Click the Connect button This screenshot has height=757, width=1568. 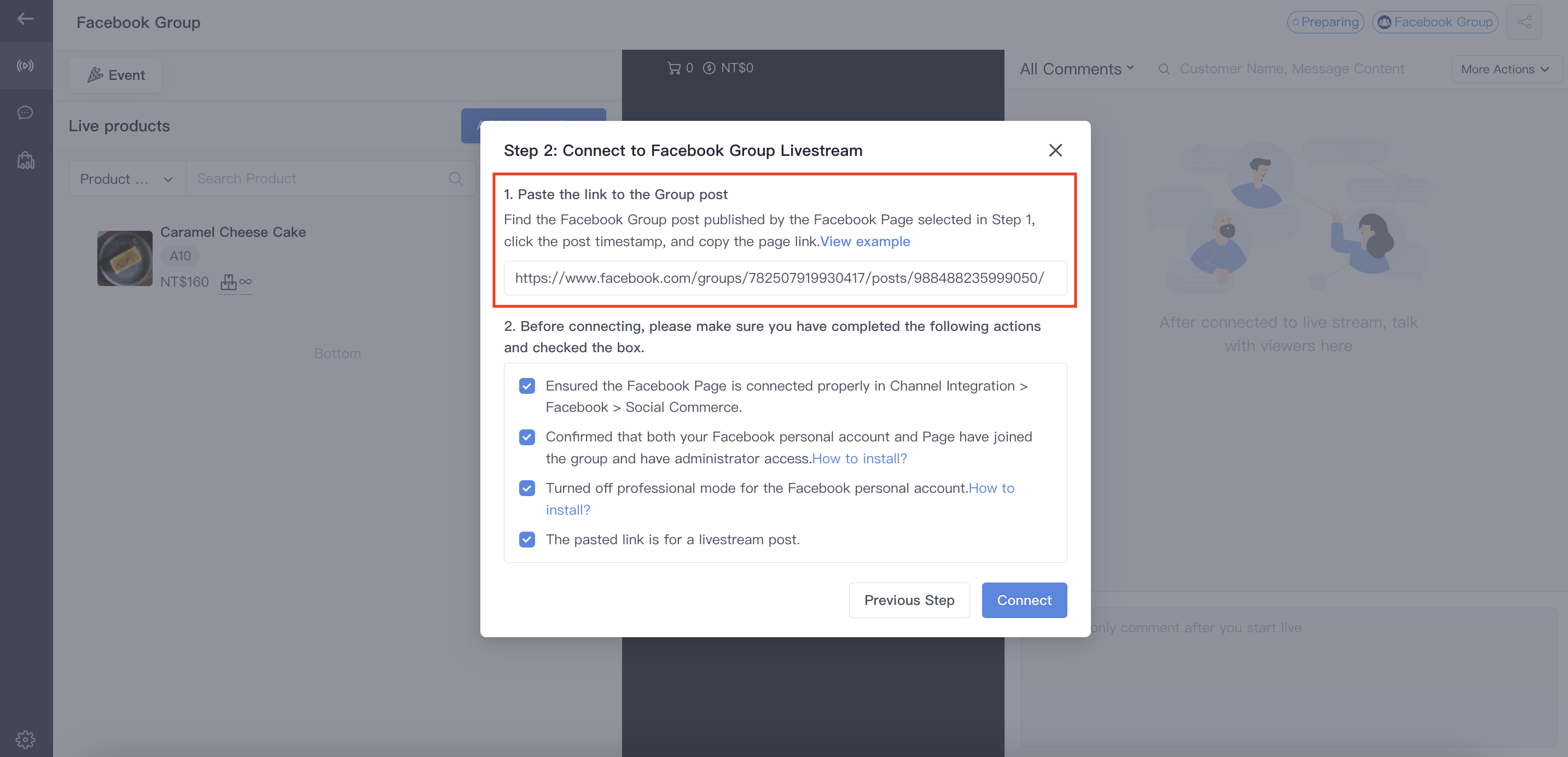pos(1024,600)
